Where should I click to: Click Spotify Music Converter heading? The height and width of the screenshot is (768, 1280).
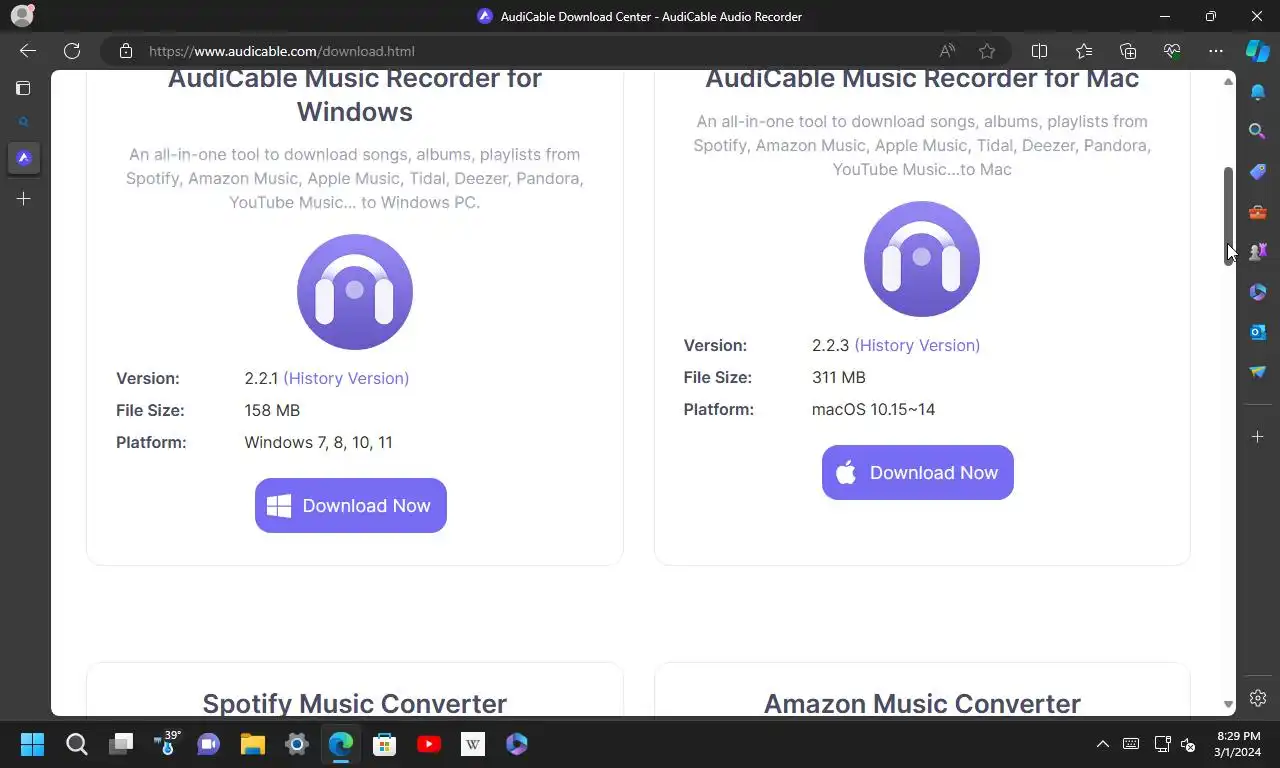[355, 703]
